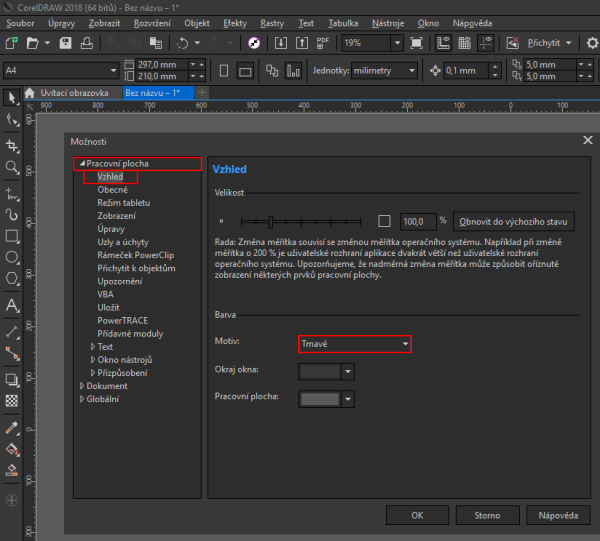Click the Print icon
Viewport: 600px width, 541px height.
pos(87,43)
